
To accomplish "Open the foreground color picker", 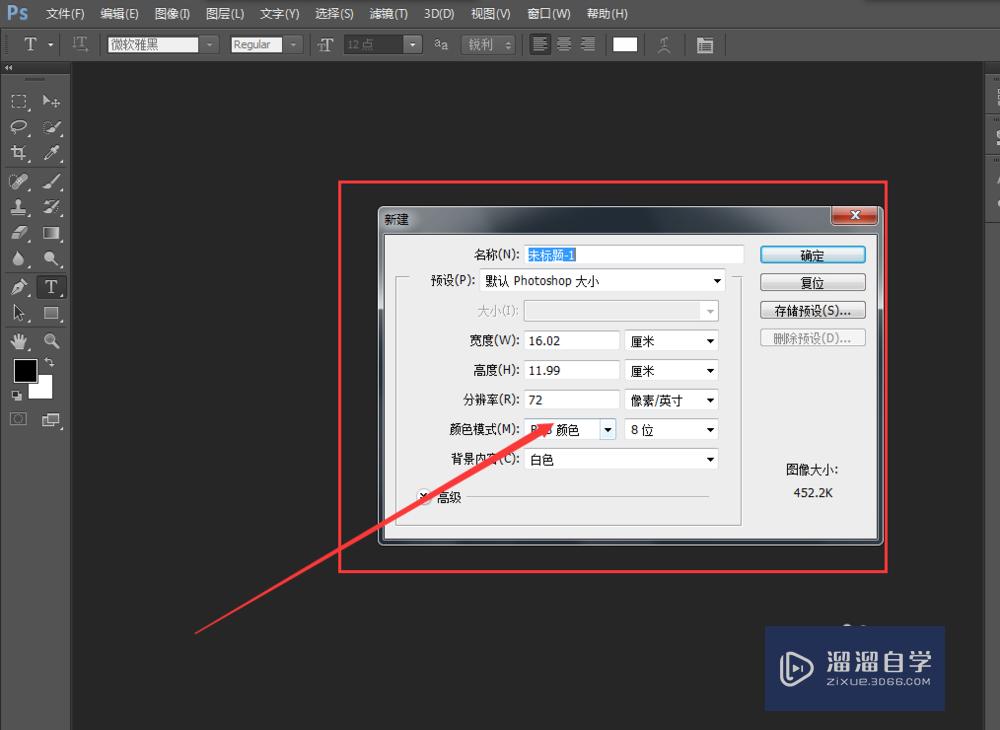I will coord(26,370).
